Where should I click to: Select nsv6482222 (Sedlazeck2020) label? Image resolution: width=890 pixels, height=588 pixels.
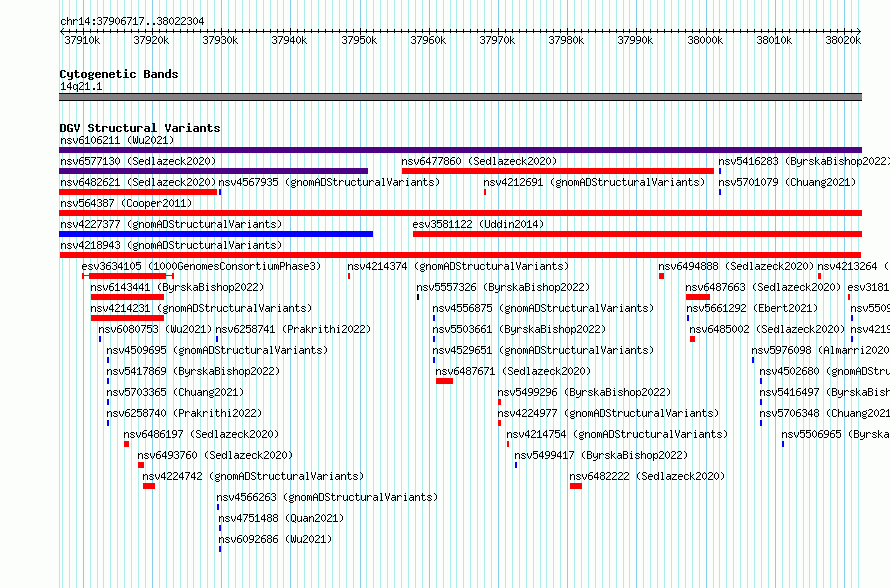pyautogui.click(x=647, y=476)
